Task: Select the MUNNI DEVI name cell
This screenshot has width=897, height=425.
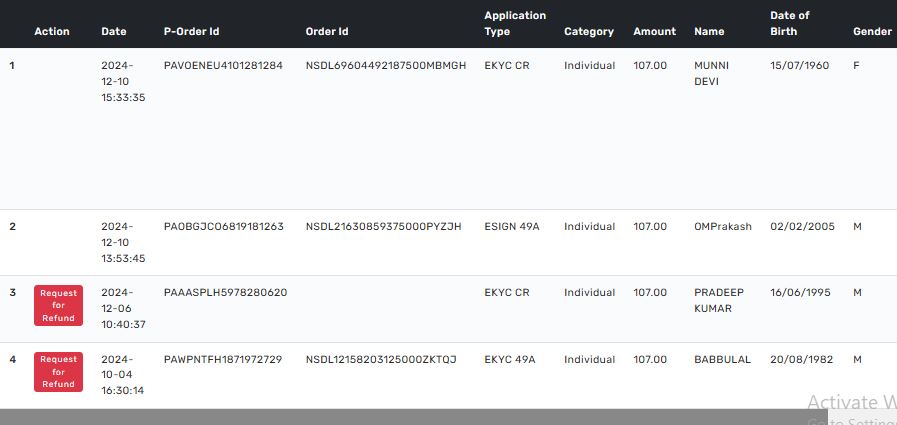Action: [712, 74]
